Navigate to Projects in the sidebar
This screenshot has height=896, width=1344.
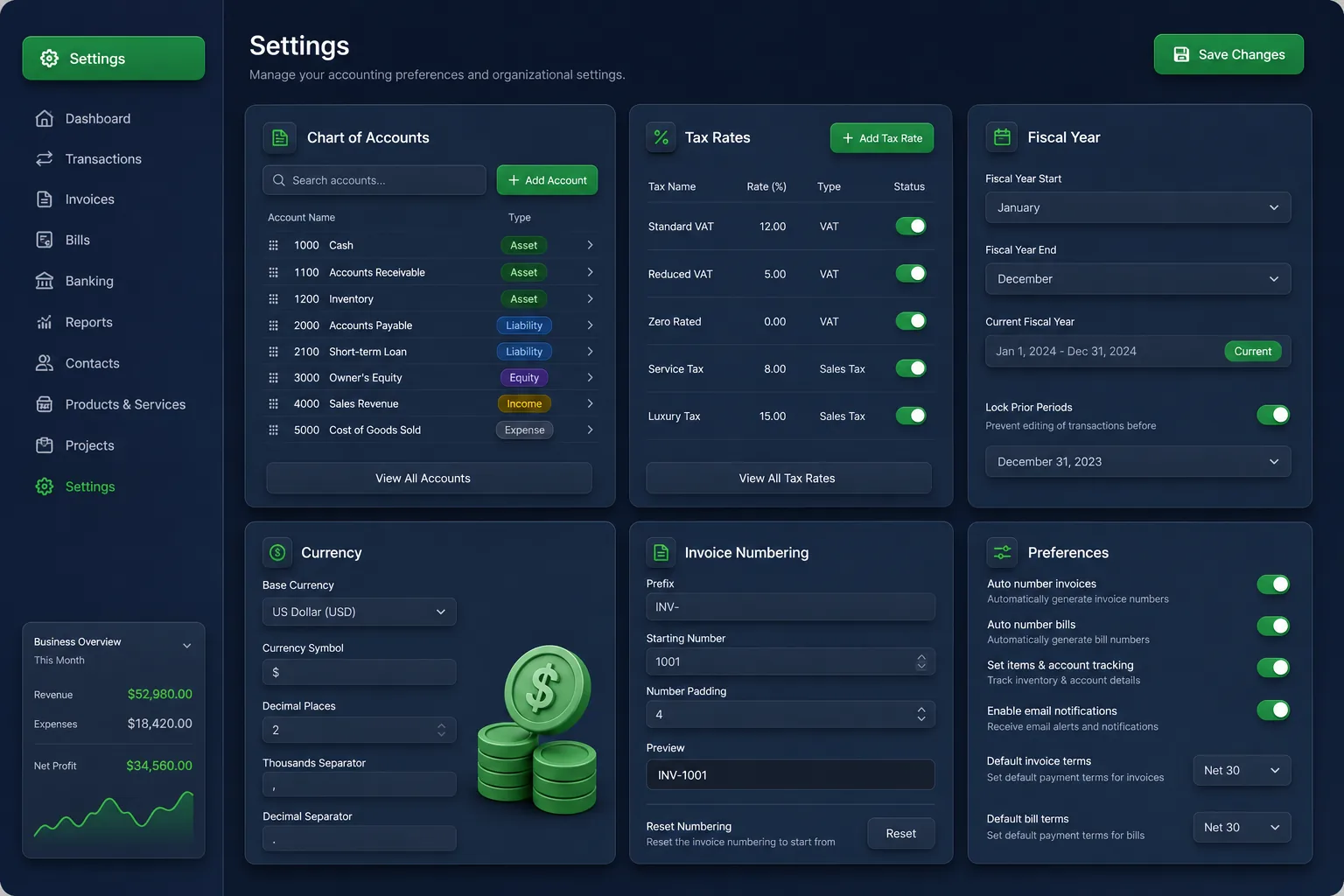[89, 445]
